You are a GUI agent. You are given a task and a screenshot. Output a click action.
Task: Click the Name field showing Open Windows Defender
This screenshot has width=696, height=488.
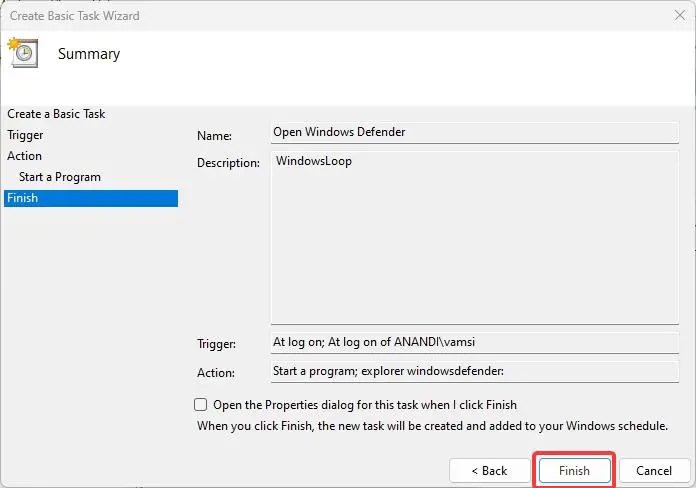pyautogui.click(x=475, y=132)
